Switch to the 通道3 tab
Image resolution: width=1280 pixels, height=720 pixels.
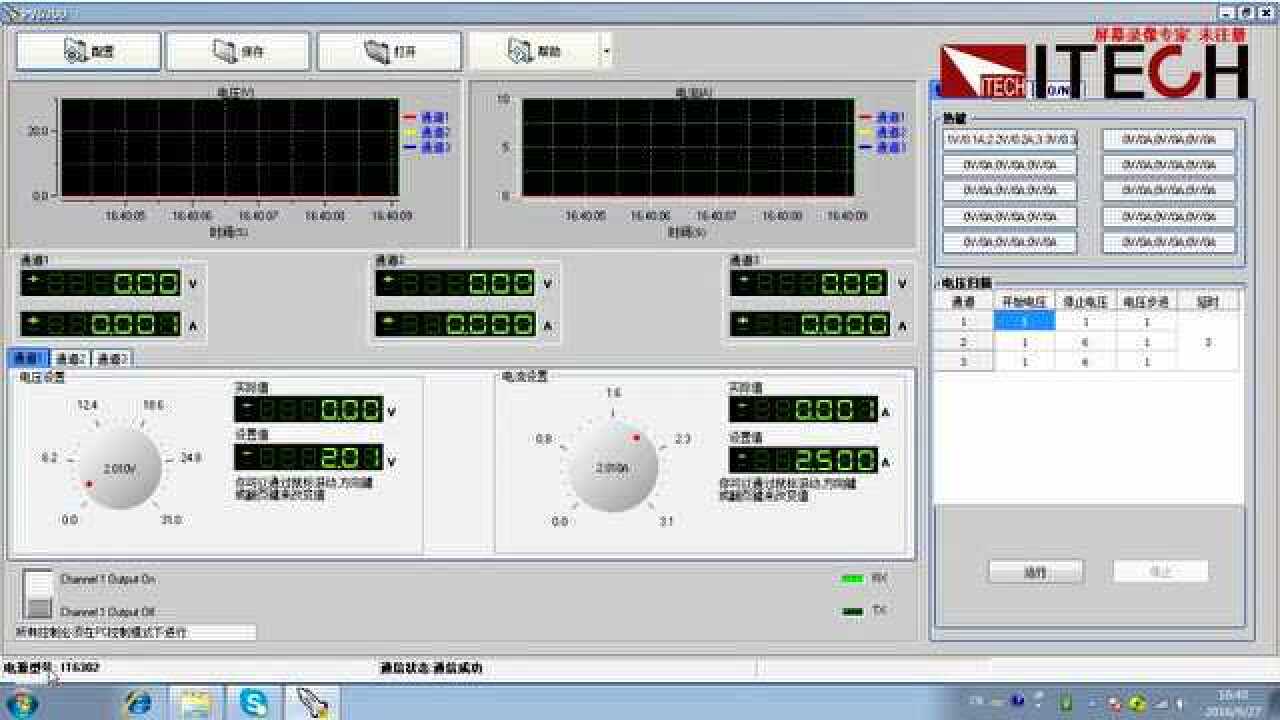tap(112, 359)
